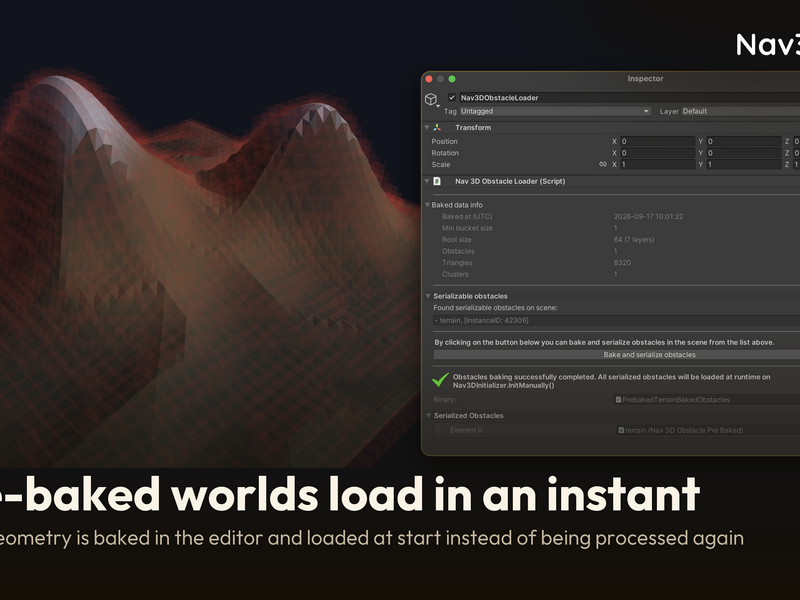800x600 pixels.
Task: Click the asset icon in the Binary field
Action: coord(618,399)
